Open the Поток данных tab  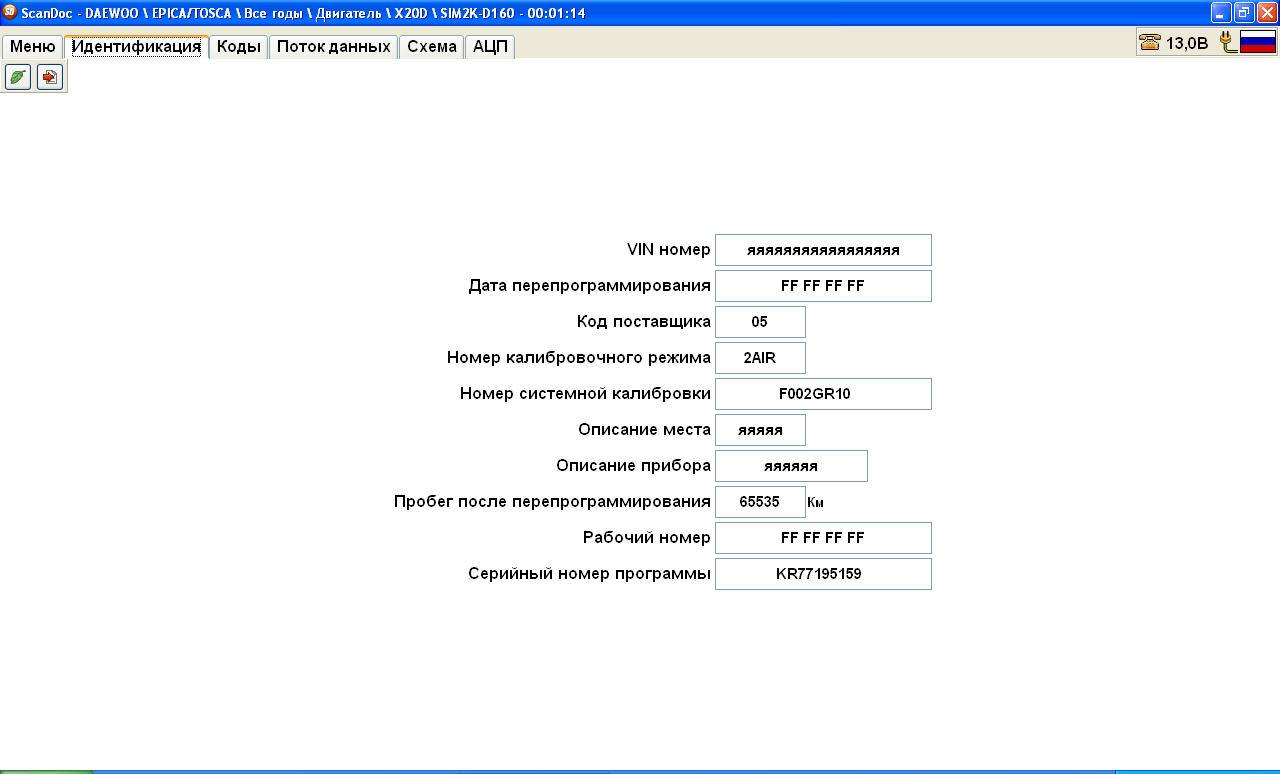(x=333, y=47)
